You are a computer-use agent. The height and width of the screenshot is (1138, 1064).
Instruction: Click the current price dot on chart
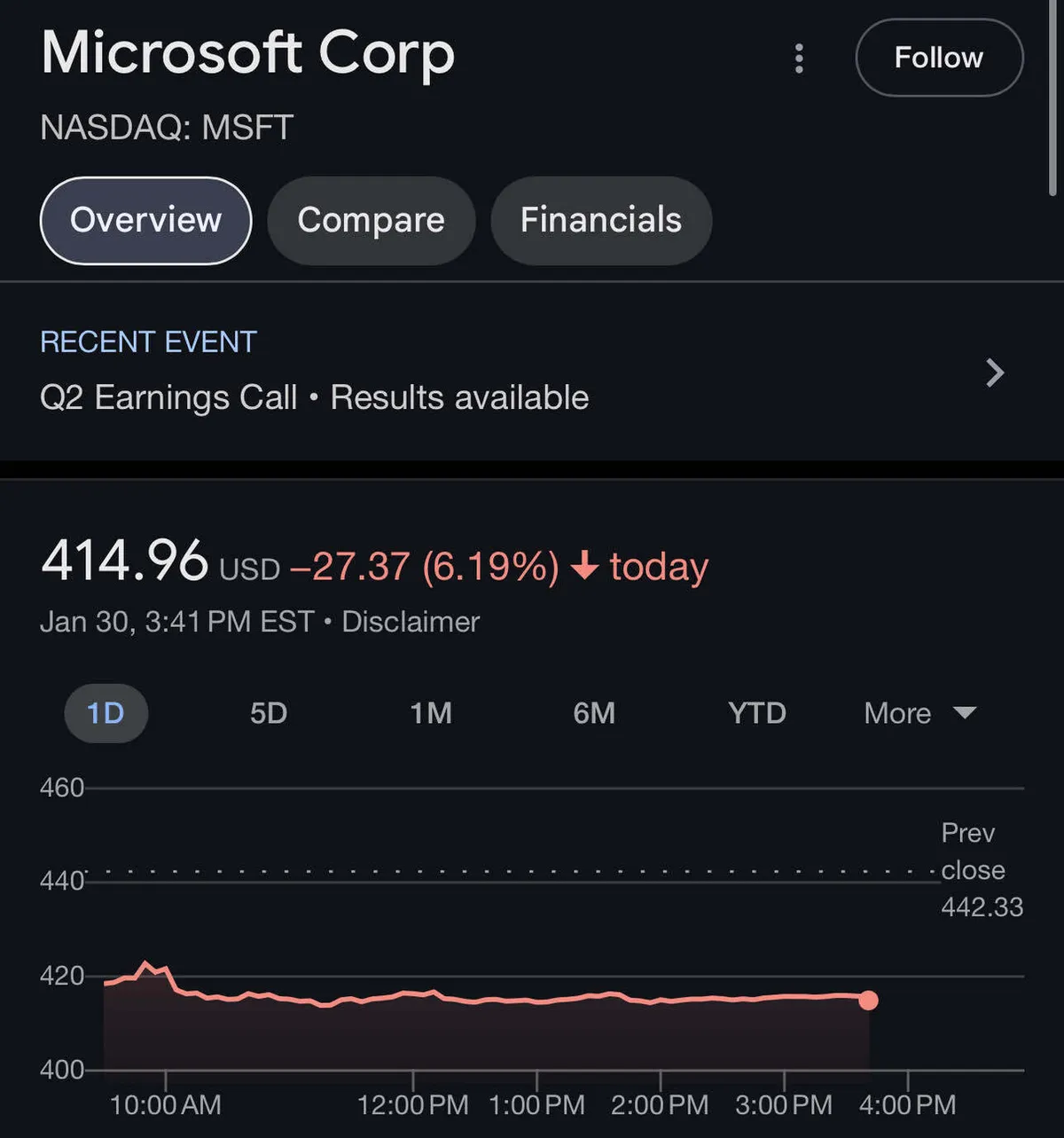pos(868,1001)
